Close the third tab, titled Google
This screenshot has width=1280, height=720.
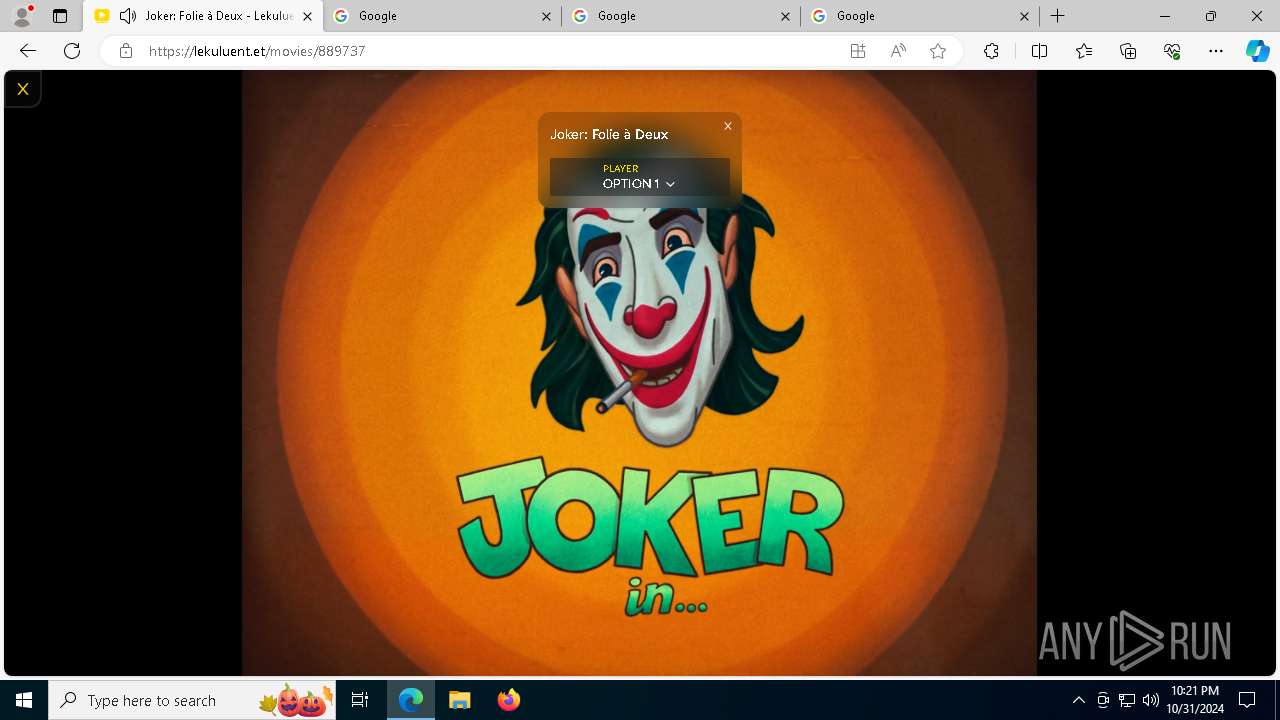[x=786, y=16]
